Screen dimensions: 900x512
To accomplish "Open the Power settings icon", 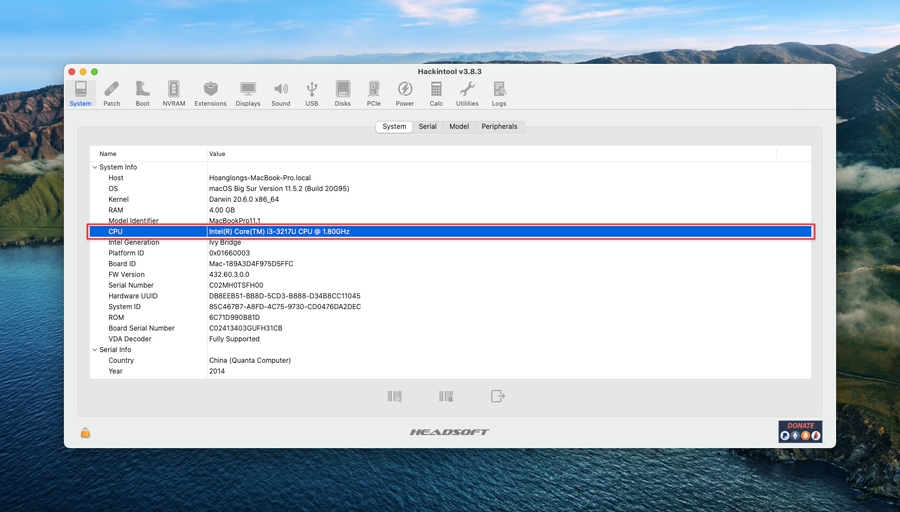I will (405, 93).
